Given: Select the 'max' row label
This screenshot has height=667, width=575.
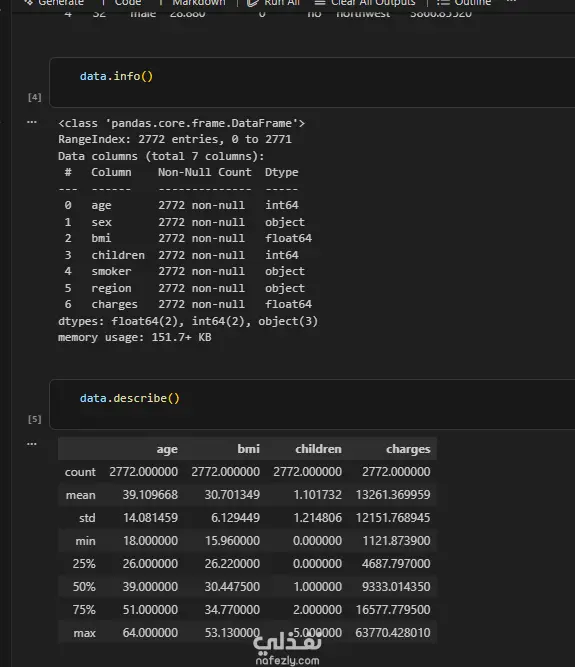Looking at the screenshot, I should [85, 633].
